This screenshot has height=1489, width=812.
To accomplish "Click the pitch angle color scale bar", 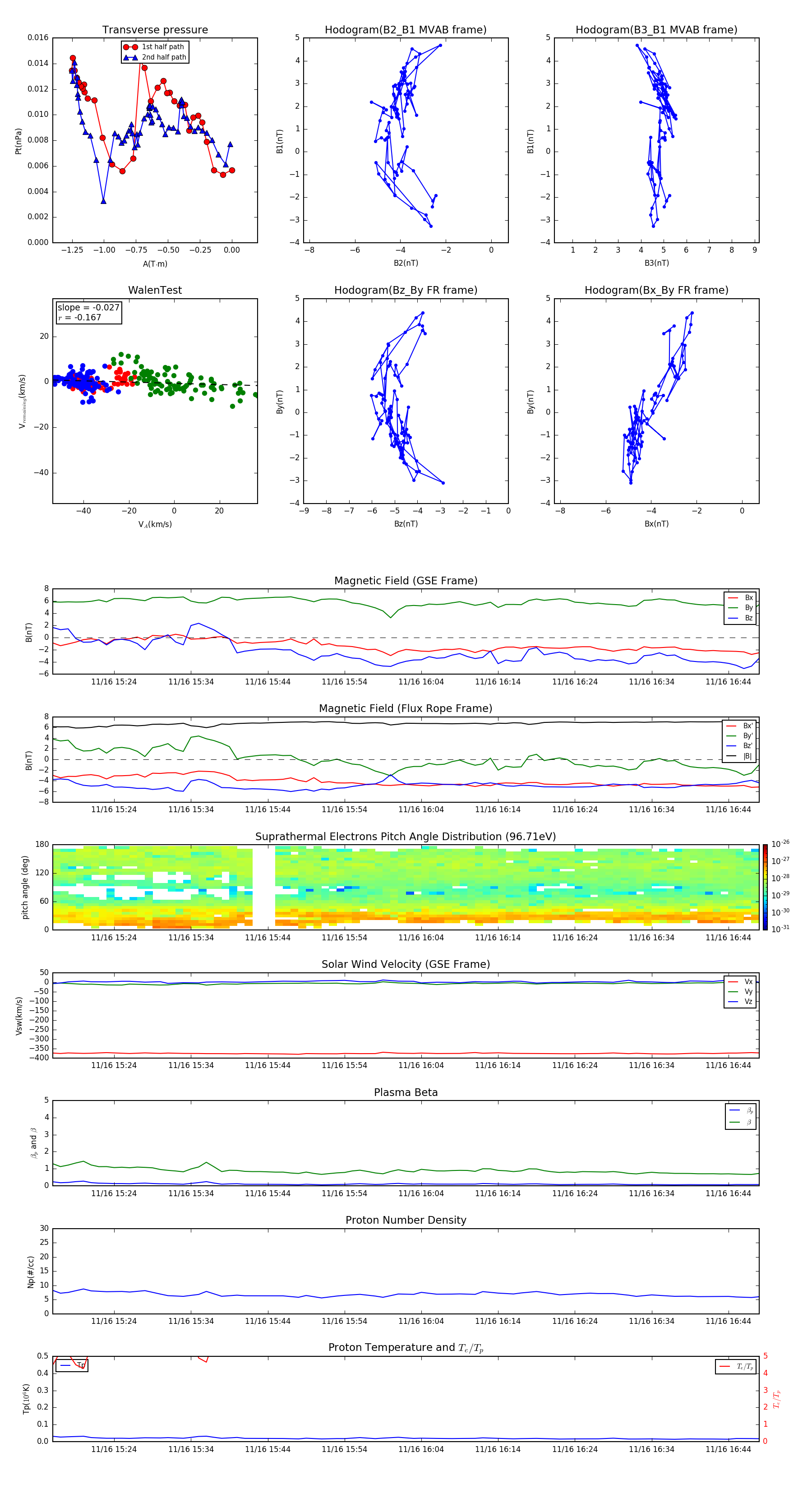I will click(x=765, y=887).
